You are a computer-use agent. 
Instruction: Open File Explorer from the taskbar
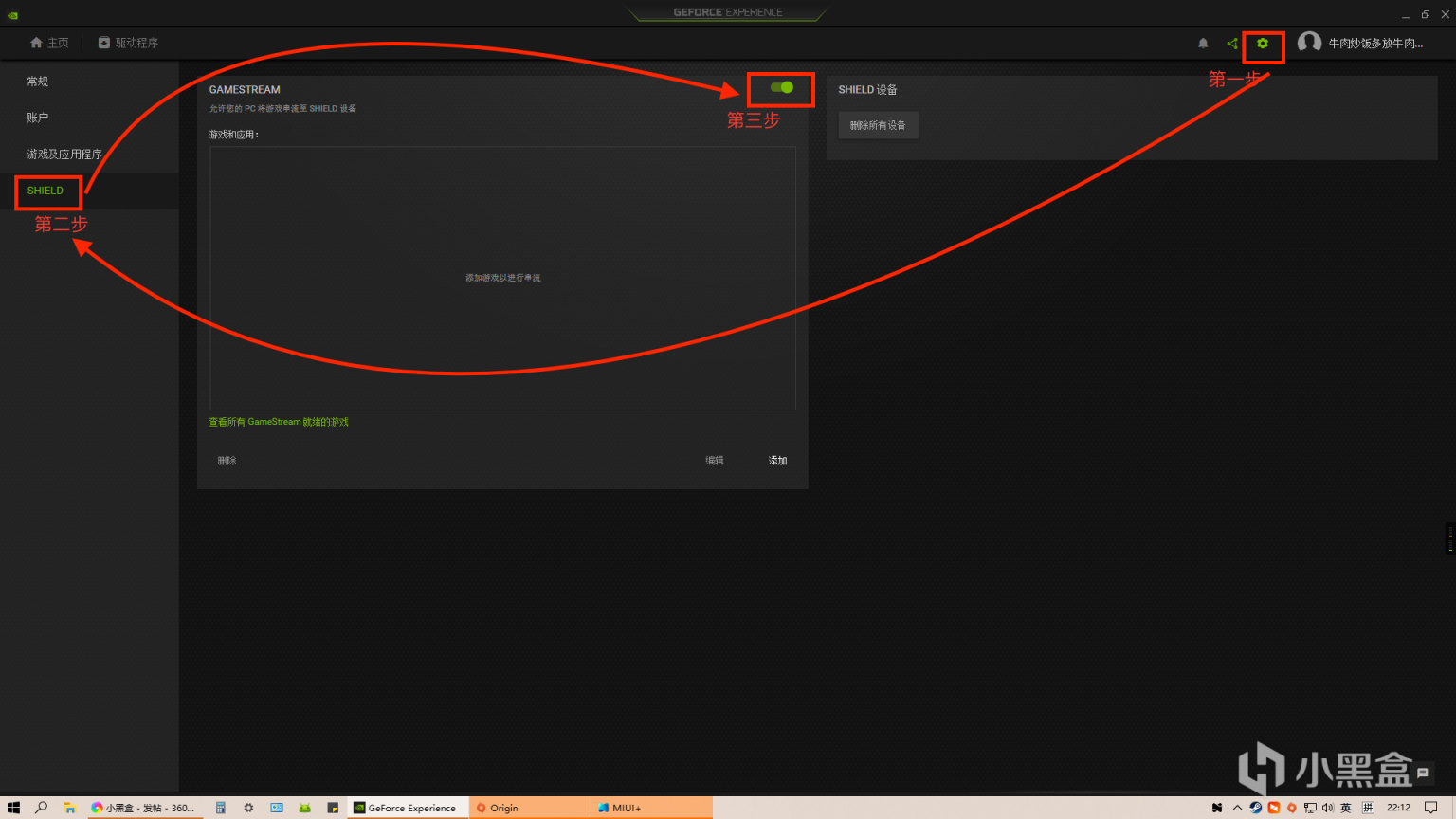pyautogui.click(x=69, y=808)
